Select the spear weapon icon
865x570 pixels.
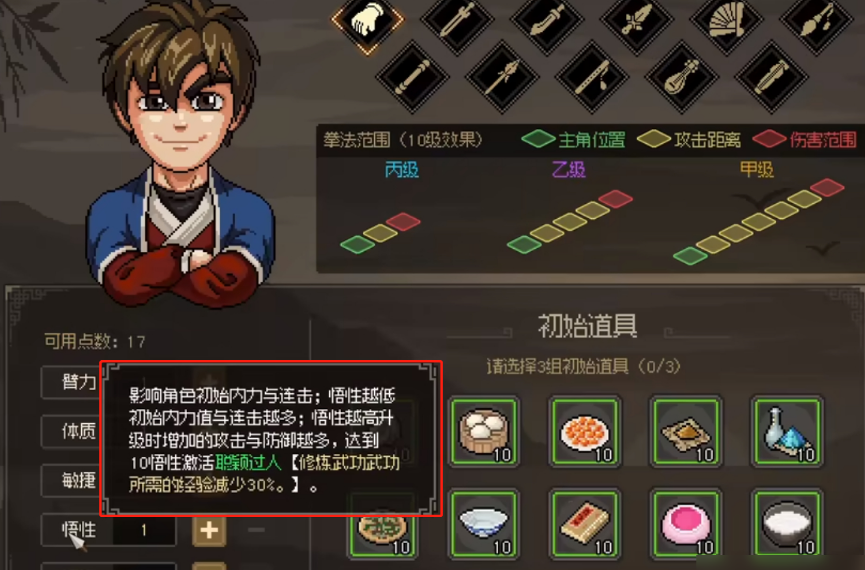502,77
